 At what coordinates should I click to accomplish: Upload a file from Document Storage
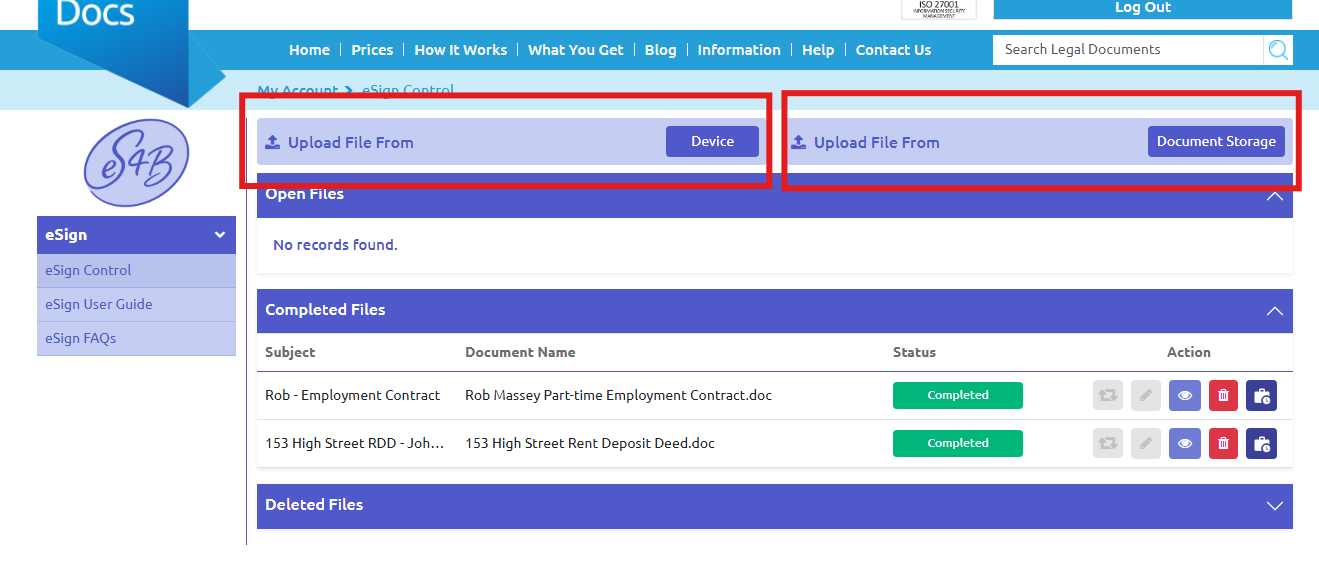tap(1215, 142)
